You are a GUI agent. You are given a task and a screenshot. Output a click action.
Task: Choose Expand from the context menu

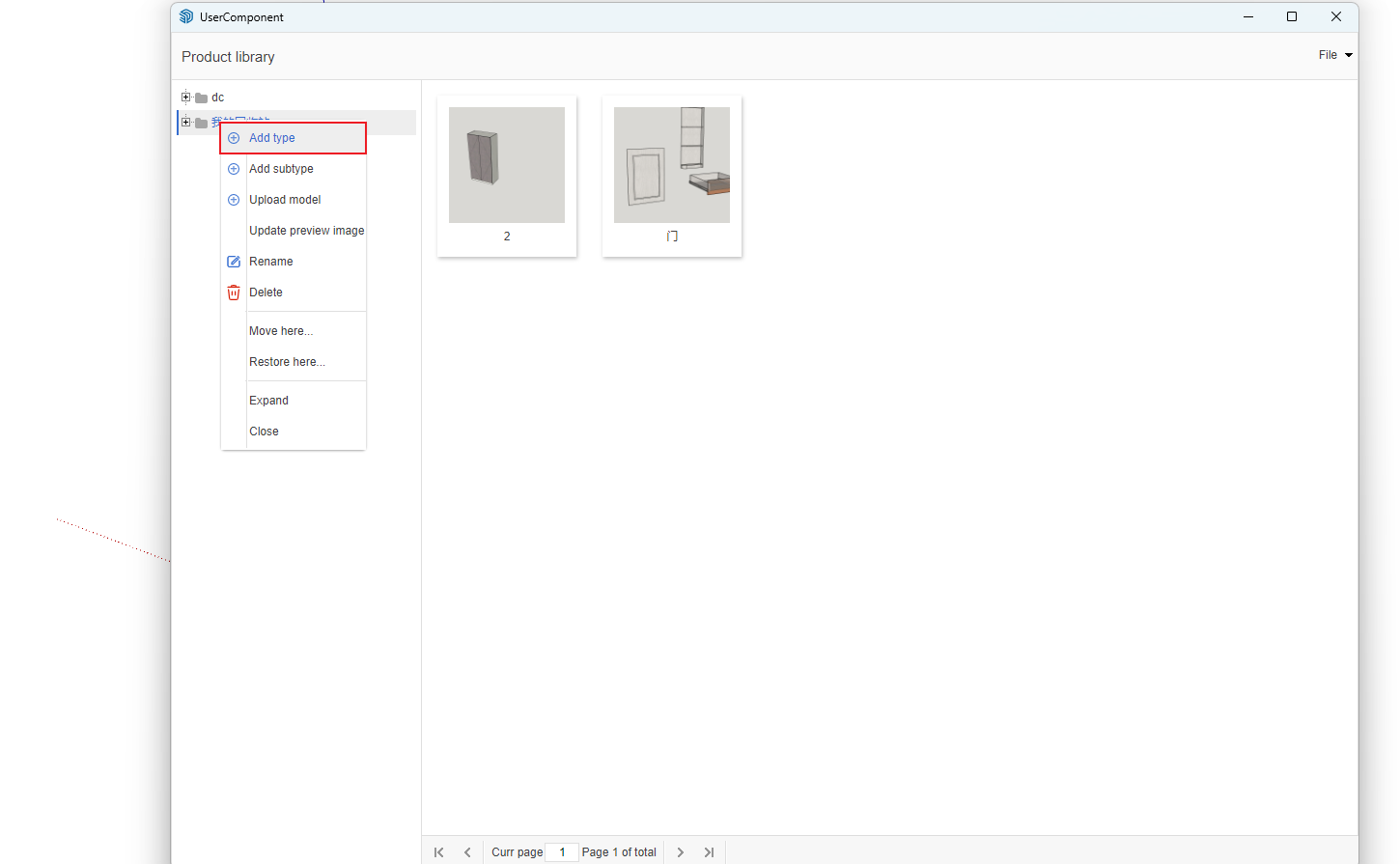(x=268, y=401)
